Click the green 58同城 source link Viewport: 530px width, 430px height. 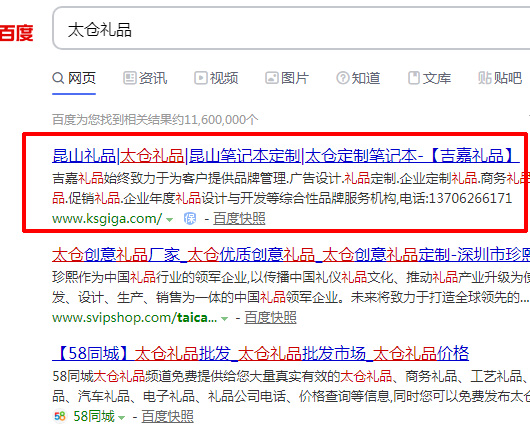click(x=94, y=416)
